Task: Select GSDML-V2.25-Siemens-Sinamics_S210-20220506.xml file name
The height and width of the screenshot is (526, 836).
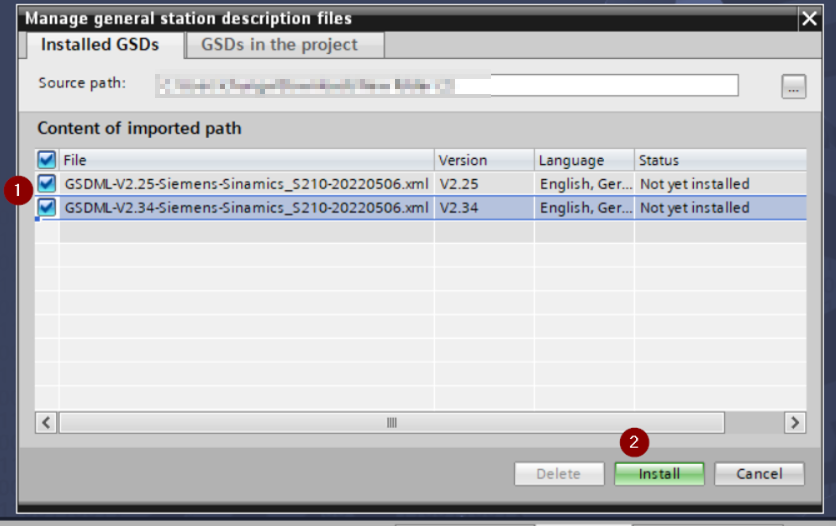Action: 246,184
